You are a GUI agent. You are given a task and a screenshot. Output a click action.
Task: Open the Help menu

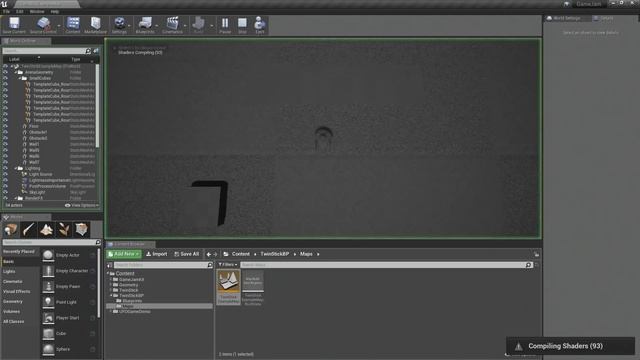click(x=55, y=12)
